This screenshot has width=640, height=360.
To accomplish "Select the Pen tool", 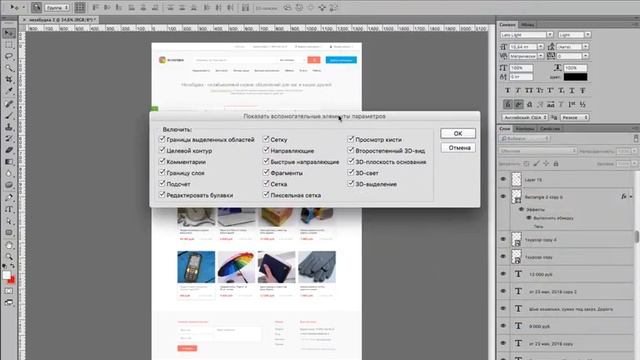I will tap(9, 198).
